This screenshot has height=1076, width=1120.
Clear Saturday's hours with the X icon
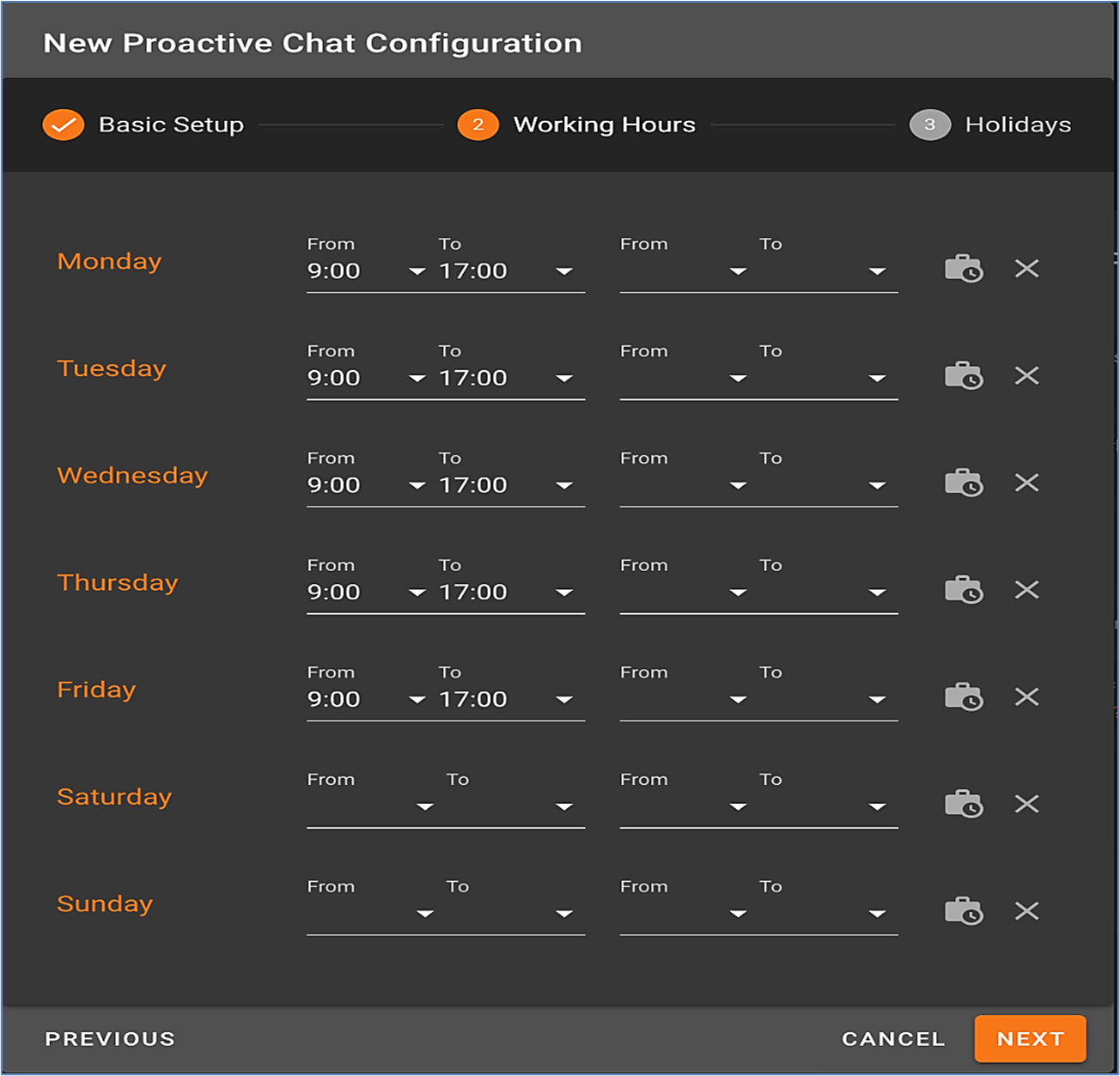[x=1026, y=804]
